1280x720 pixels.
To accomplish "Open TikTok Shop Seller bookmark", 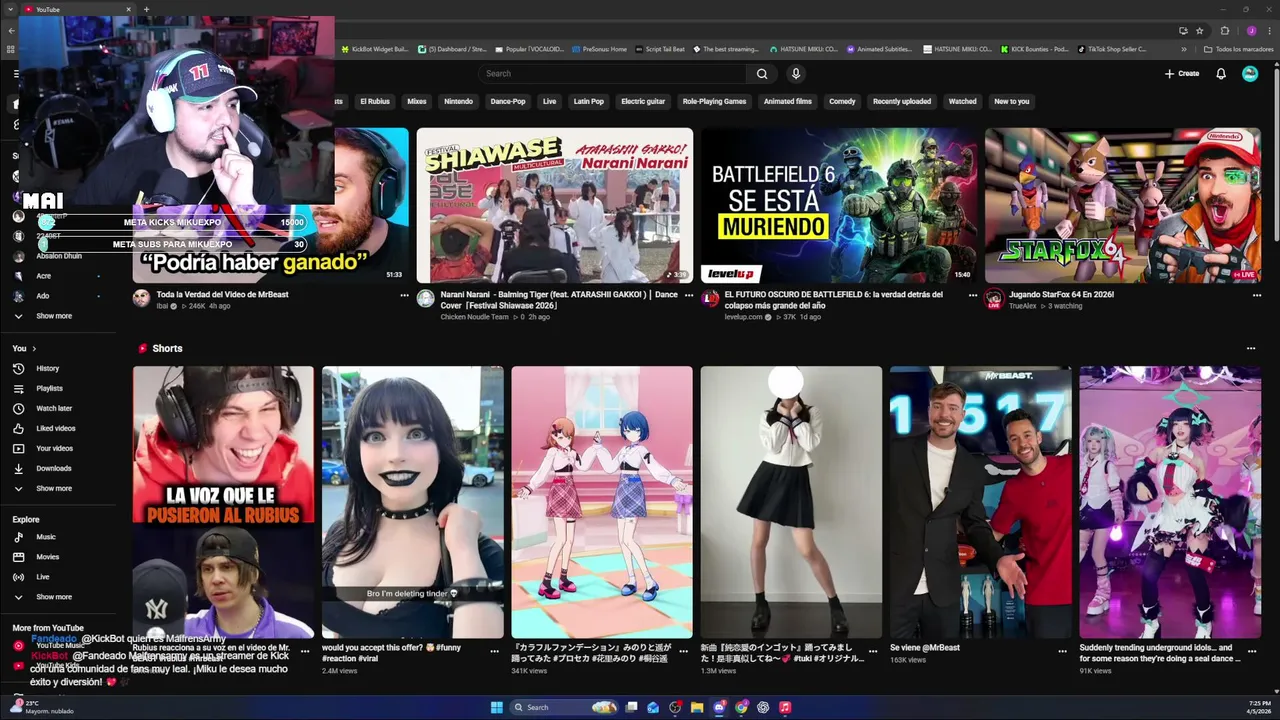I will coord(1112,49).
